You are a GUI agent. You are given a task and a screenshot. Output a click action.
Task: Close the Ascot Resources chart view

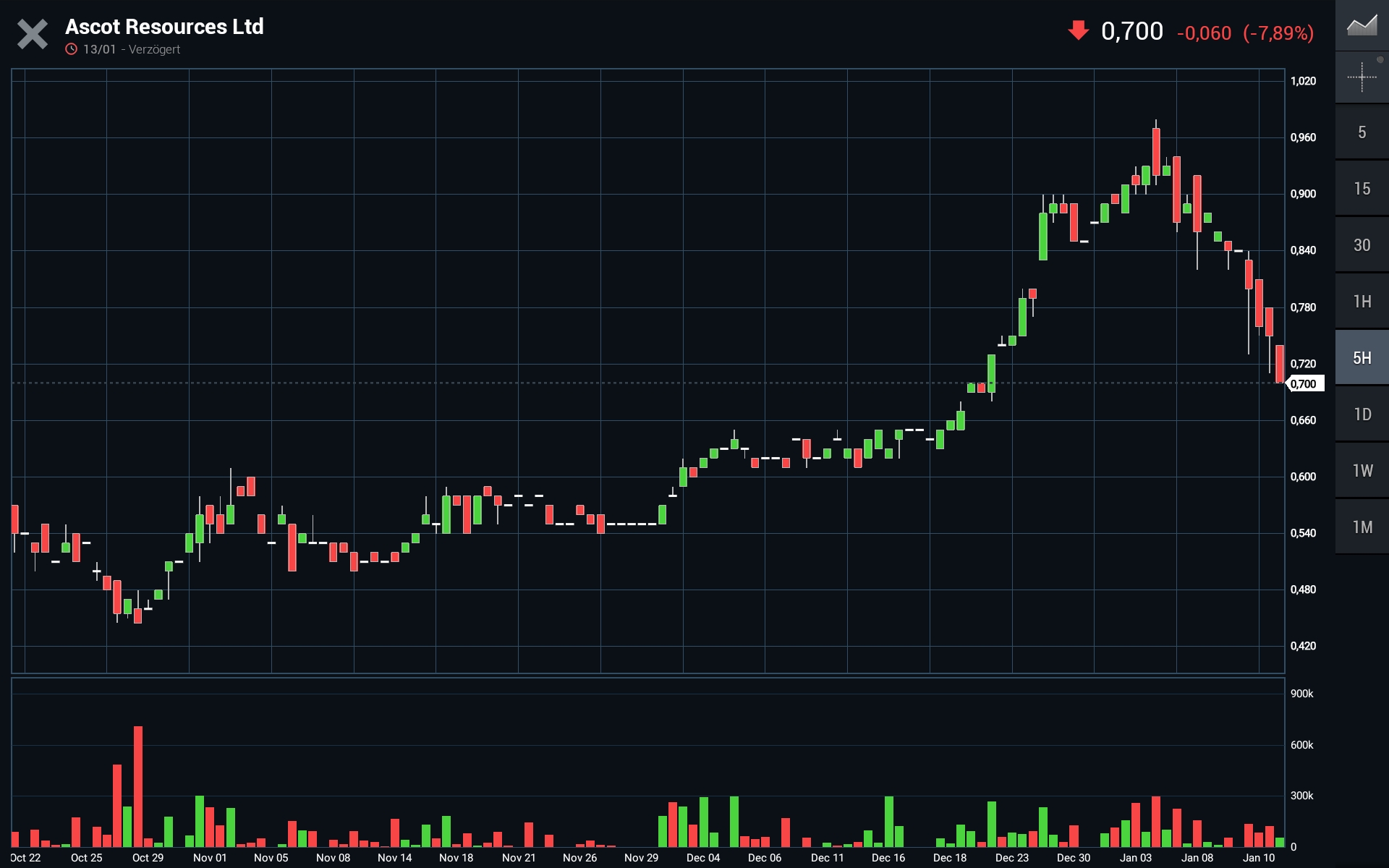coord(33,34)
